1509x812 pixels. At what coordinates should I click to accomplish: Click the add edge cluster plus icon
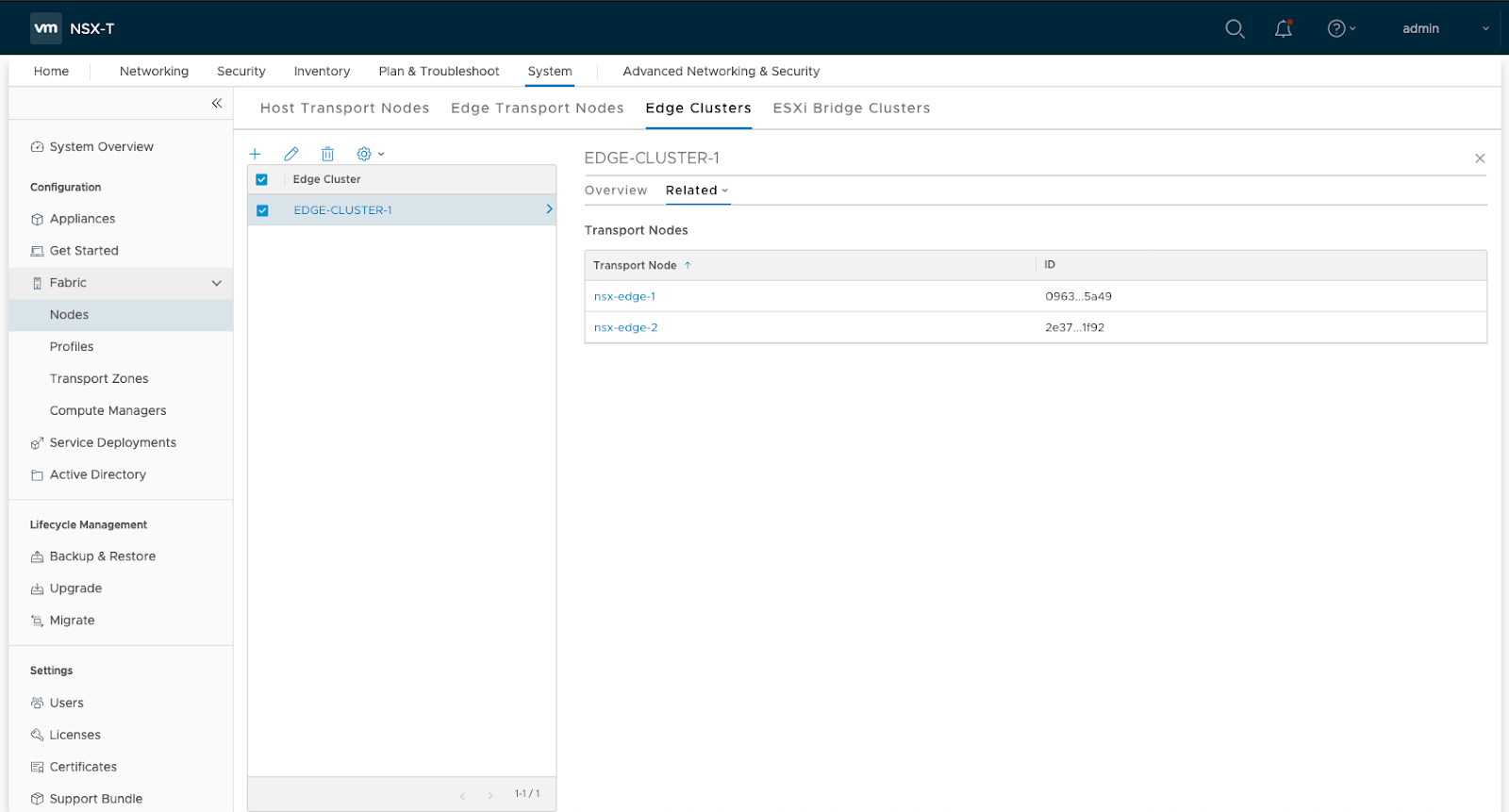tap(255, 154)
